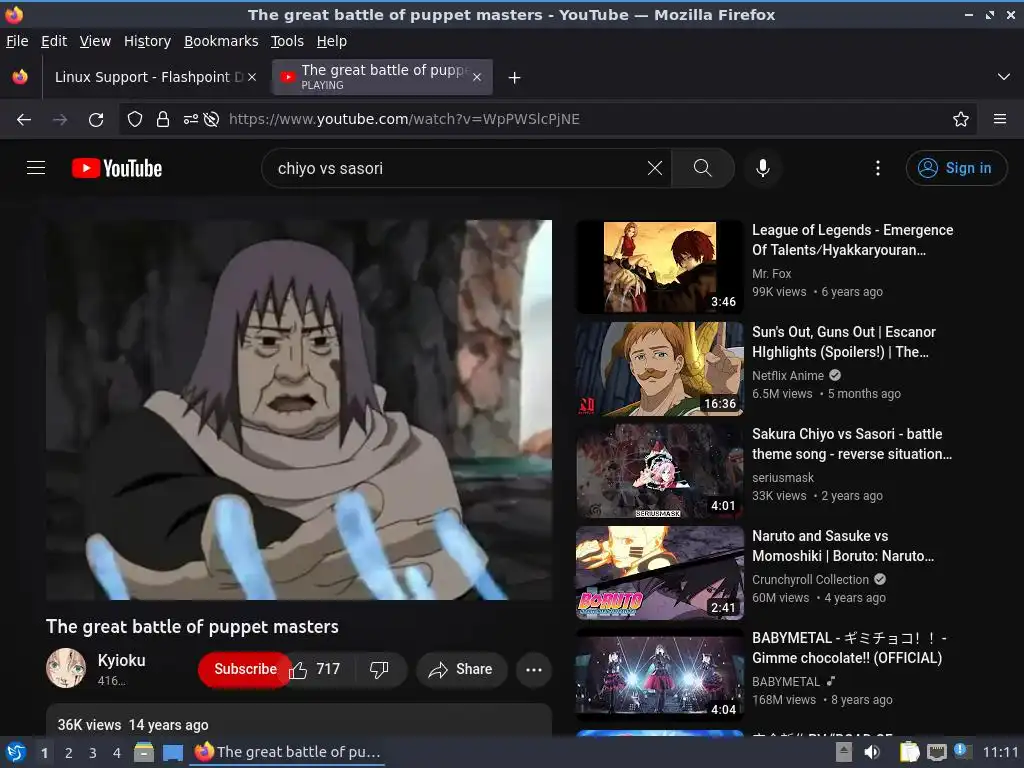Open League of Legends 3:46 thumbnail
1024x768 pixels.
(x=660, y=267)
